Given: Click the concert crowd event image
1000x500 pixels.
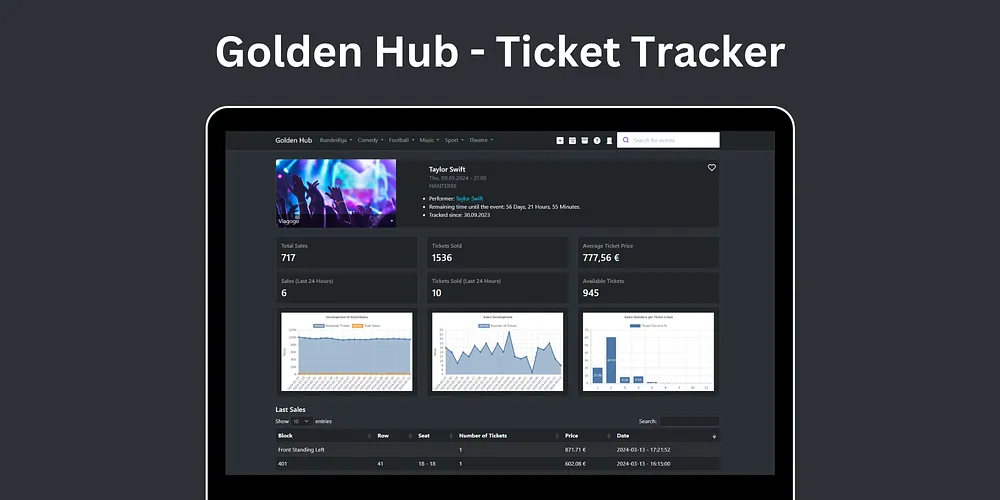Looking at the screenshot, I should click(335, 193).
